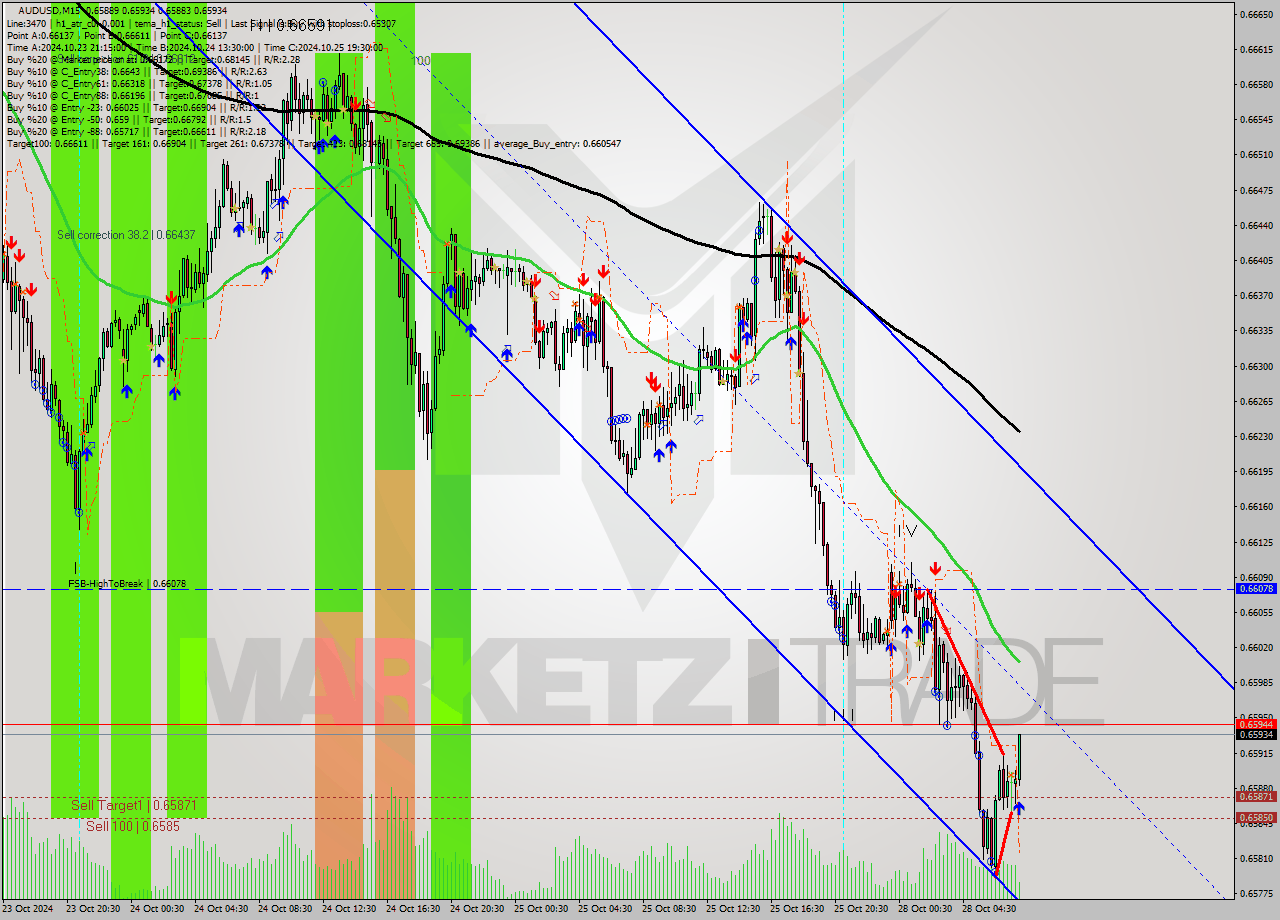Viewport: 1280px width, 920px height.
Task: Click the '28 Oct 04:30' time axis label
Action: [990, 909]
